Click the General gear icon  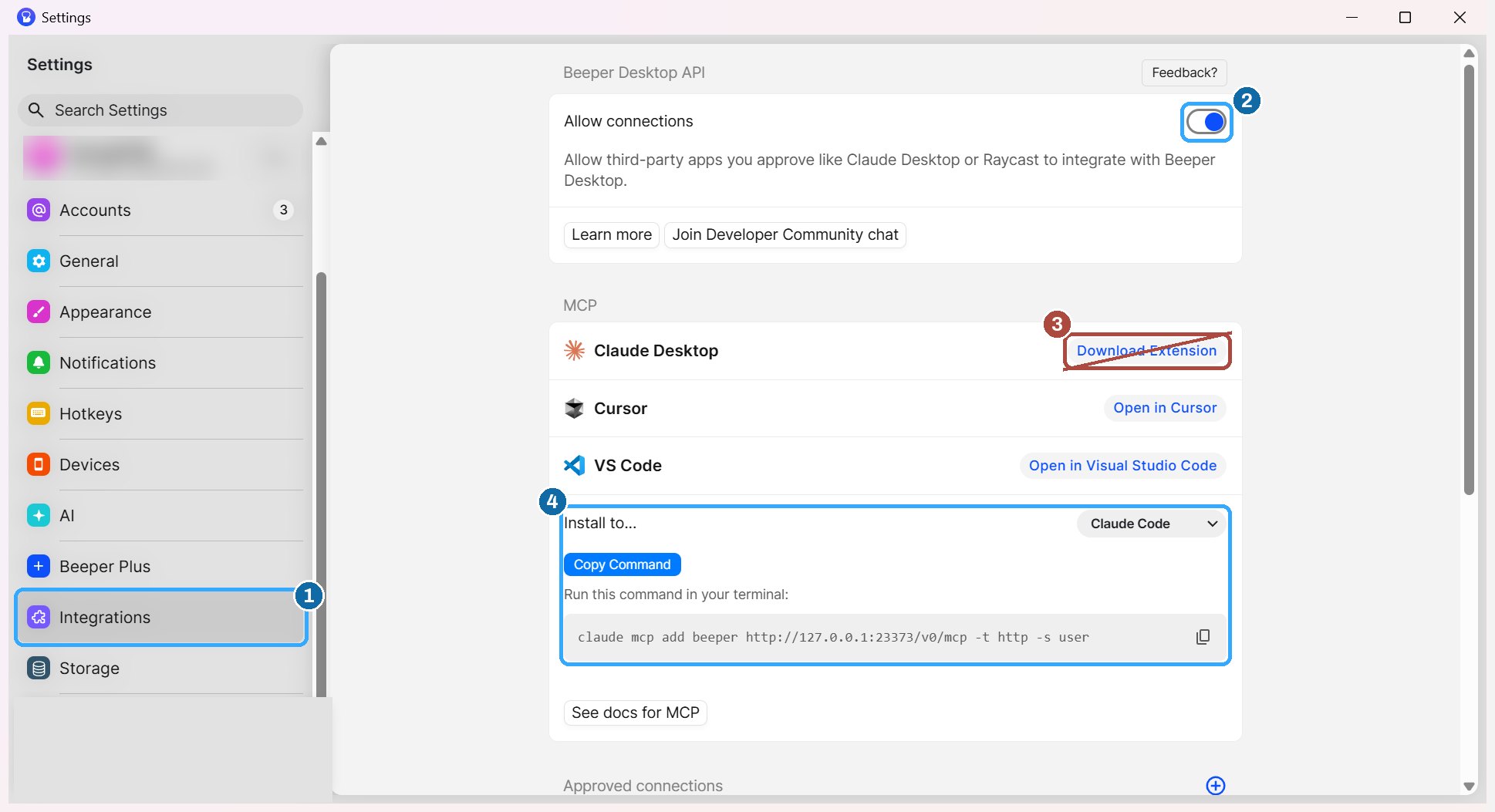pyautogui.click(x=39, y=261)
